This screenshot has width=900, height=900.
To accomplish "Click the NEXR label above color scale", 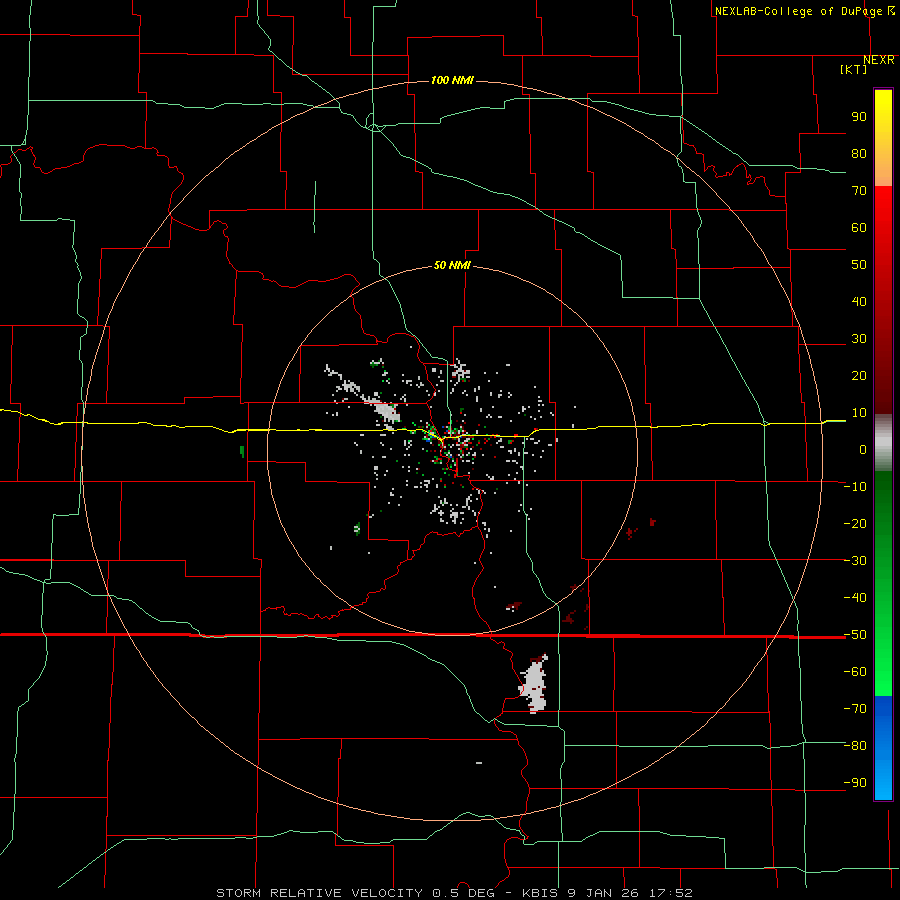I will click(x=879, y=60).
